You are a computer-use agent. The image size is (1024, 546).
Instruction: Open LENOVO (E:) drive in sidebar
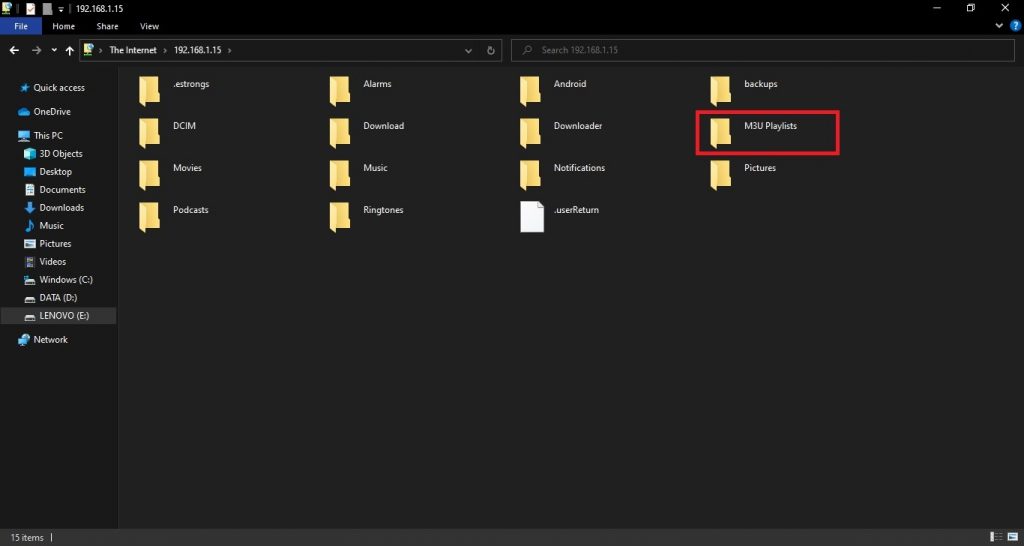coord(64,315)
